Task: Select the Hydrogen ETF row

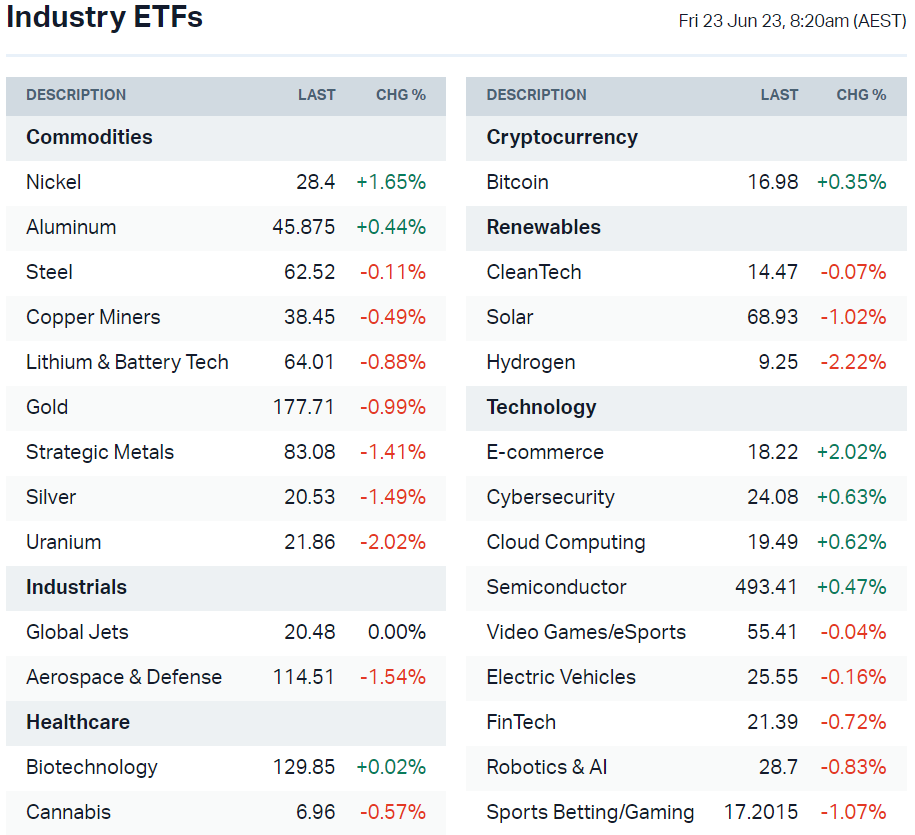Action: point(530,362)
